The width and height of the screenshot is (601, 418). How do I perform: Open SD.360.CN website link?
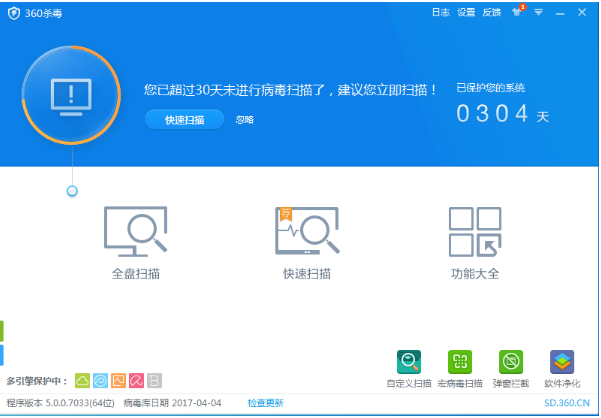point(567,403)
